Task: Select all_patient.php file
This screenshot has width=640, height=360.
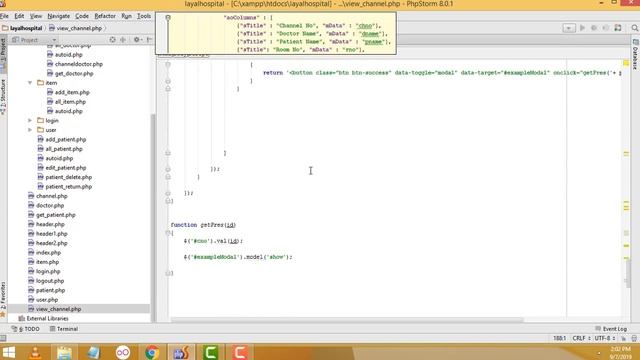Action: point(60,149)
